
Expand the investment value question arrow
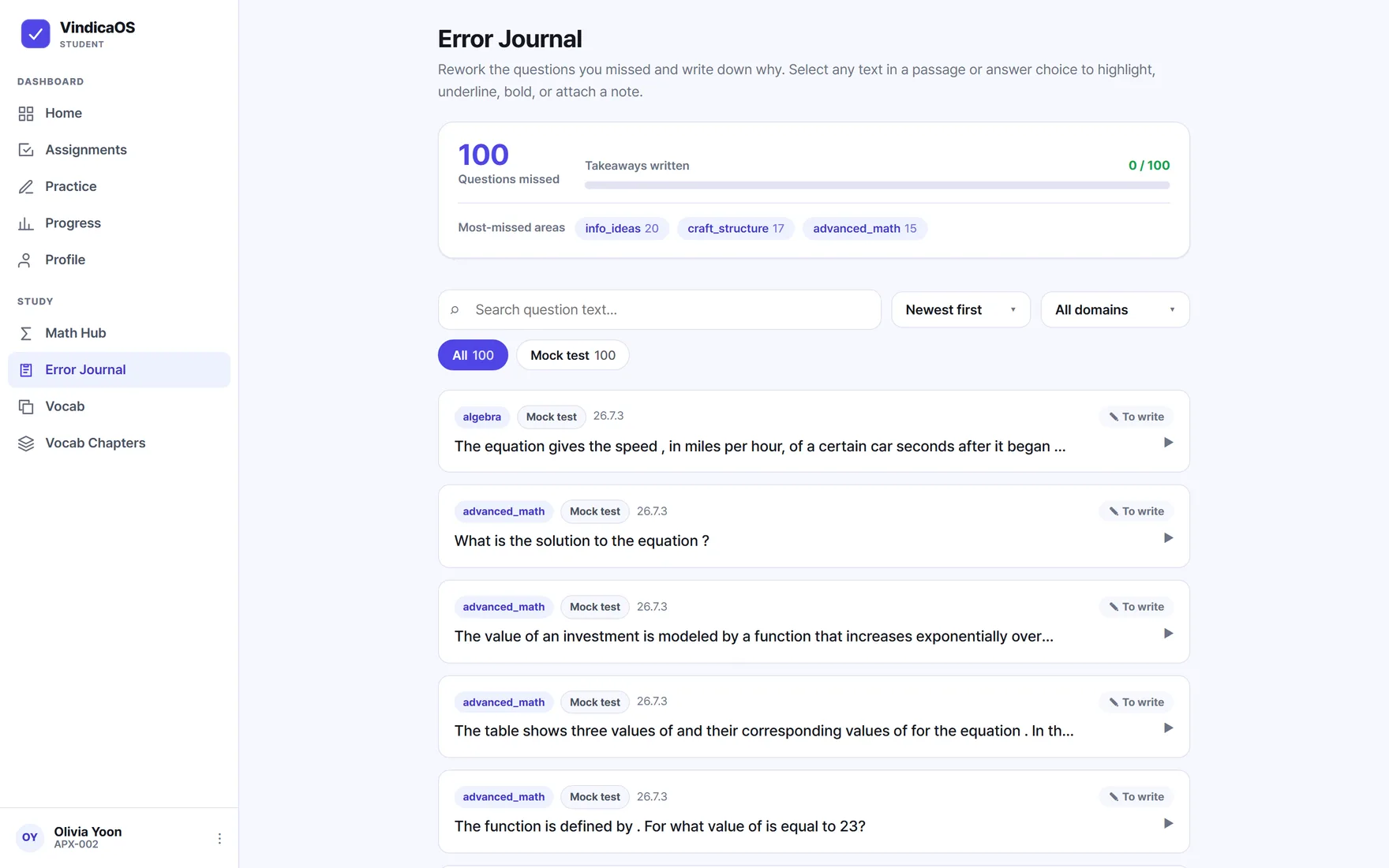pos(1168,634)
